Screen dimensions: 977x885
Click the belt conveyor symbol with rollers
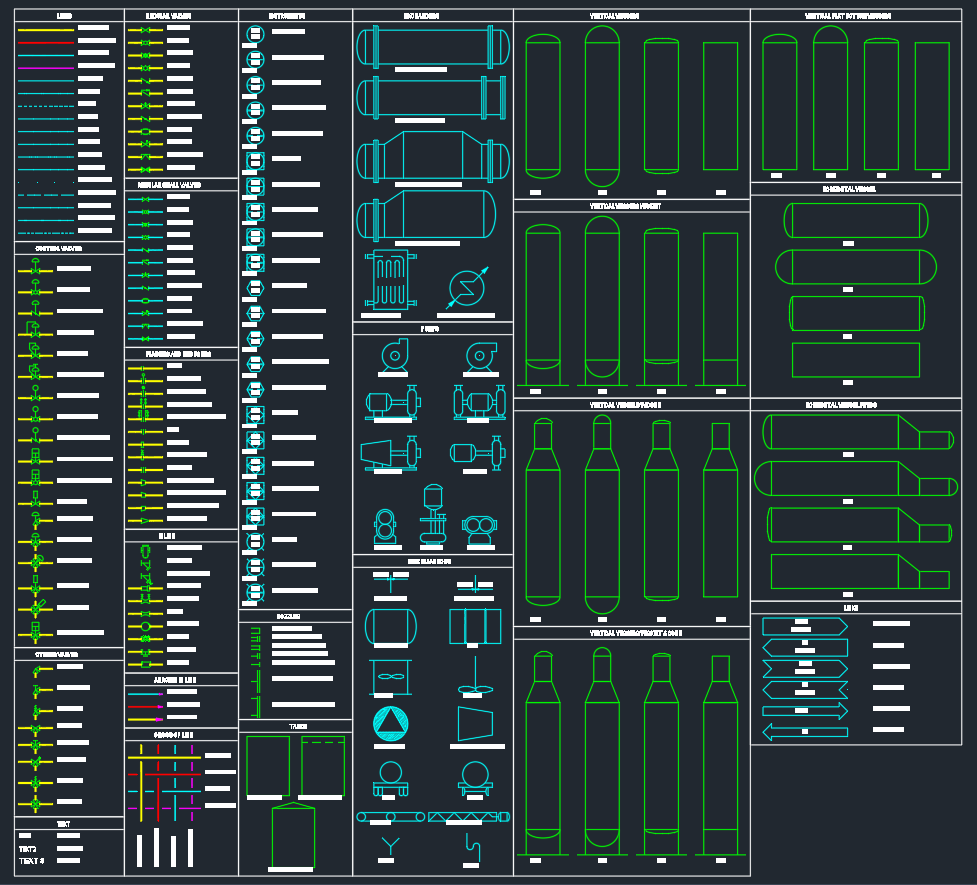(x=390, y=817)
